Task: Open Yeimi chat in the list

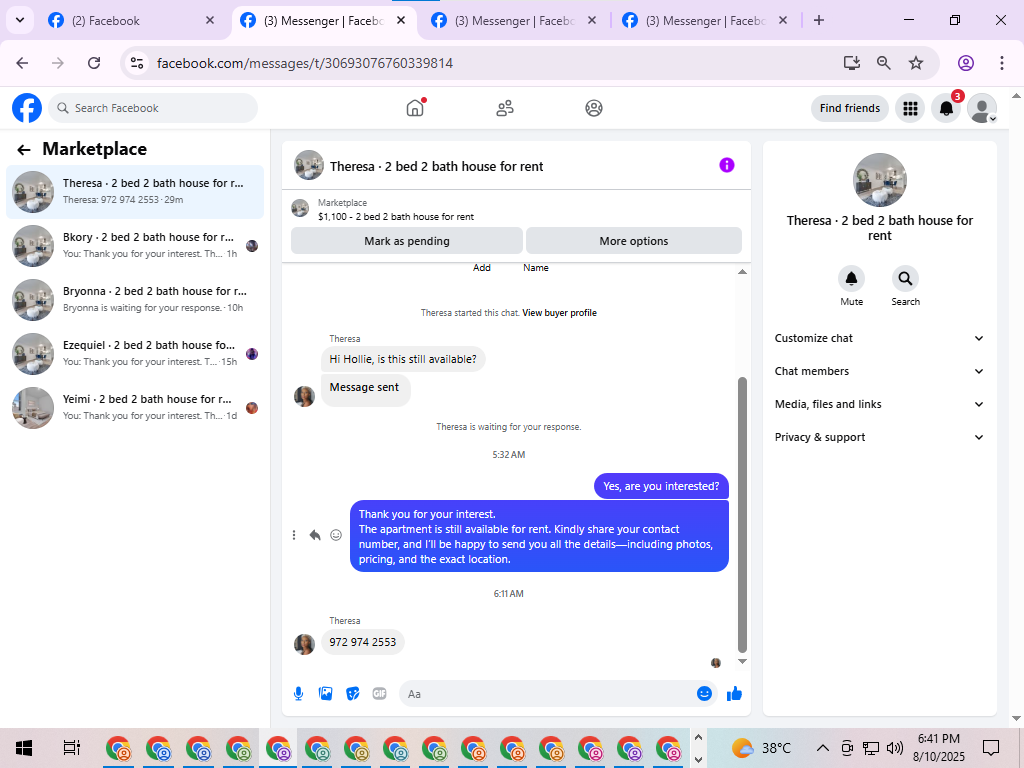Action: 135,408
